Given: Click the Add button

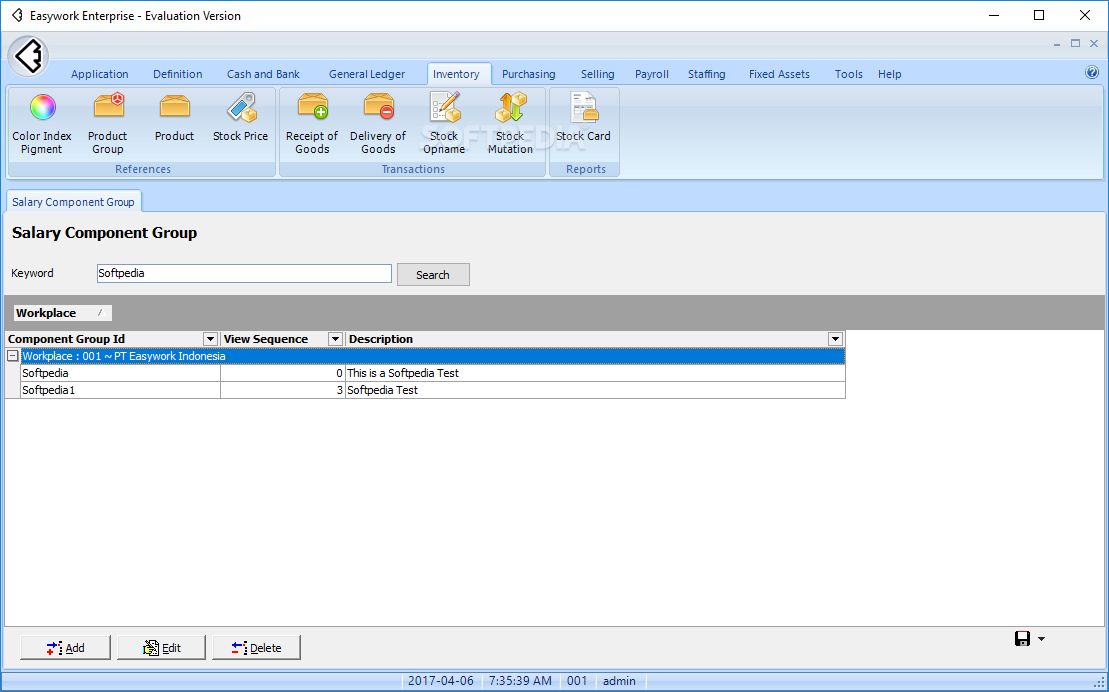Looking at the screenshot, I should click(x=65, y=647).
